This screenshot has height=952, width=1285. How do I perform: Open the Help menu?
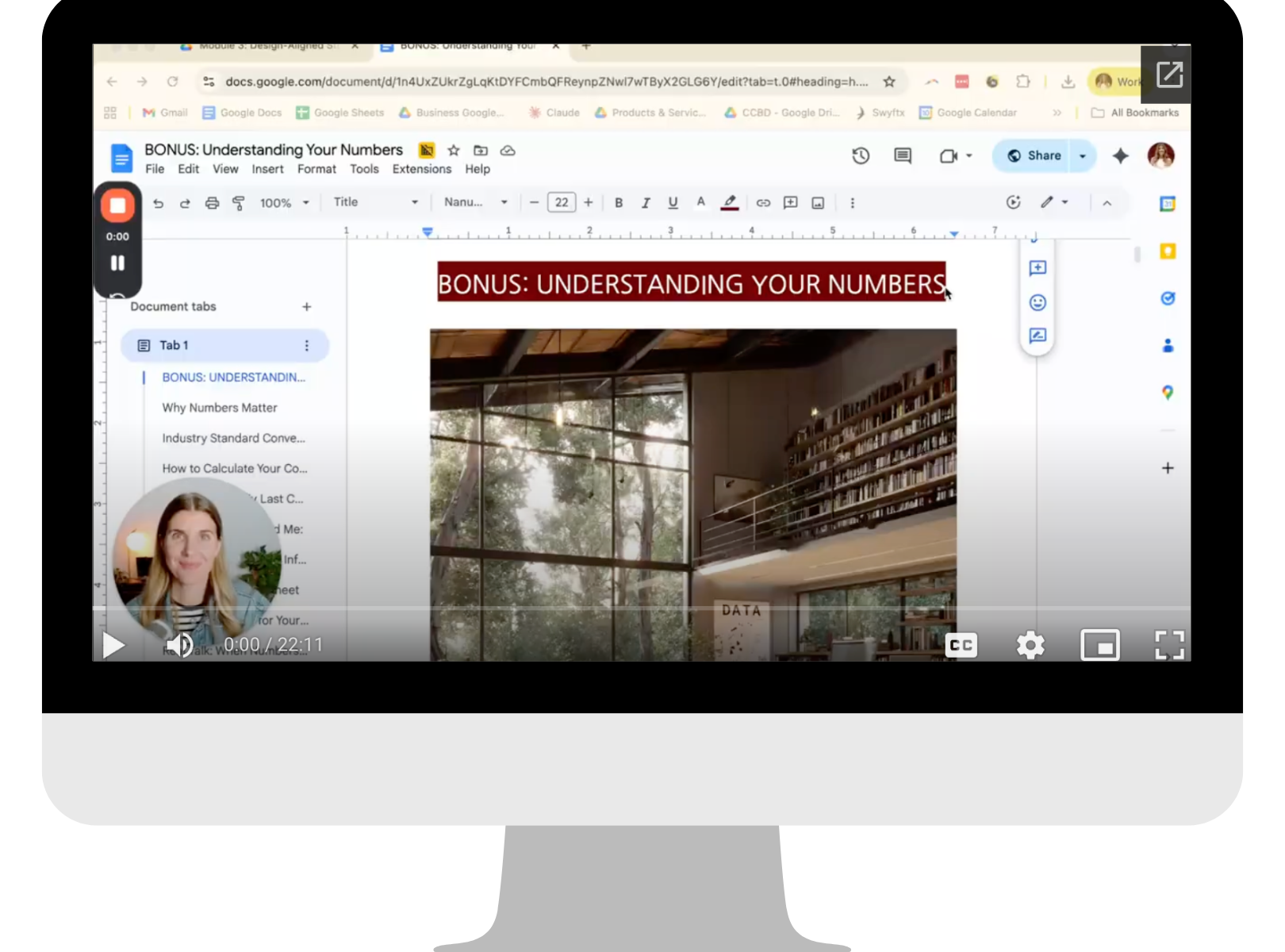point(478,169)
